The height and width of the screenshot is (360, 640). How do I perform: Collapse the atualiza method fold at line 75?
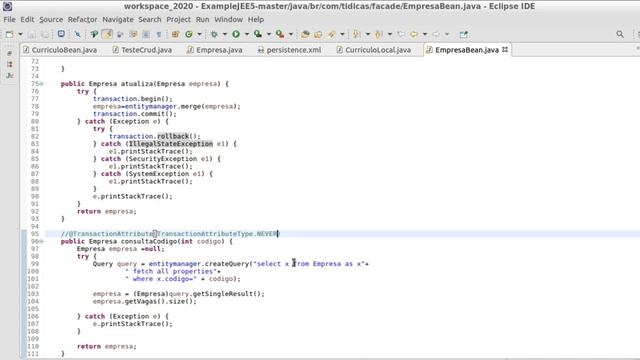pos(41,84)
